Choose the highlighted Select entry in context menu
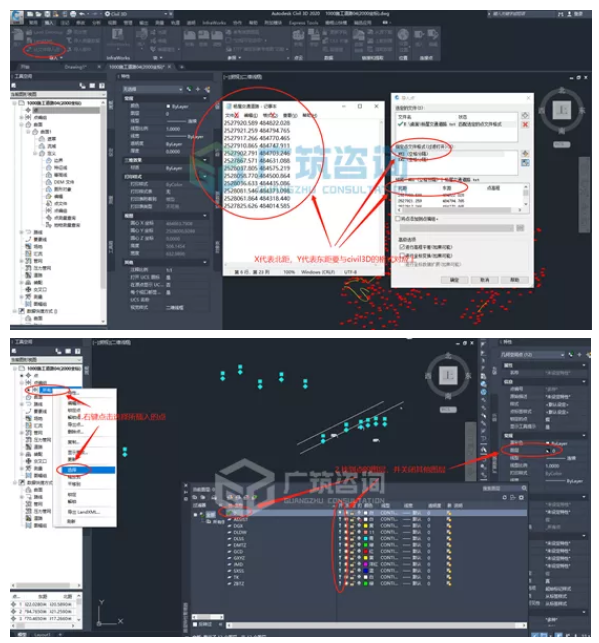Screen dimensions: 599x643 85,470
